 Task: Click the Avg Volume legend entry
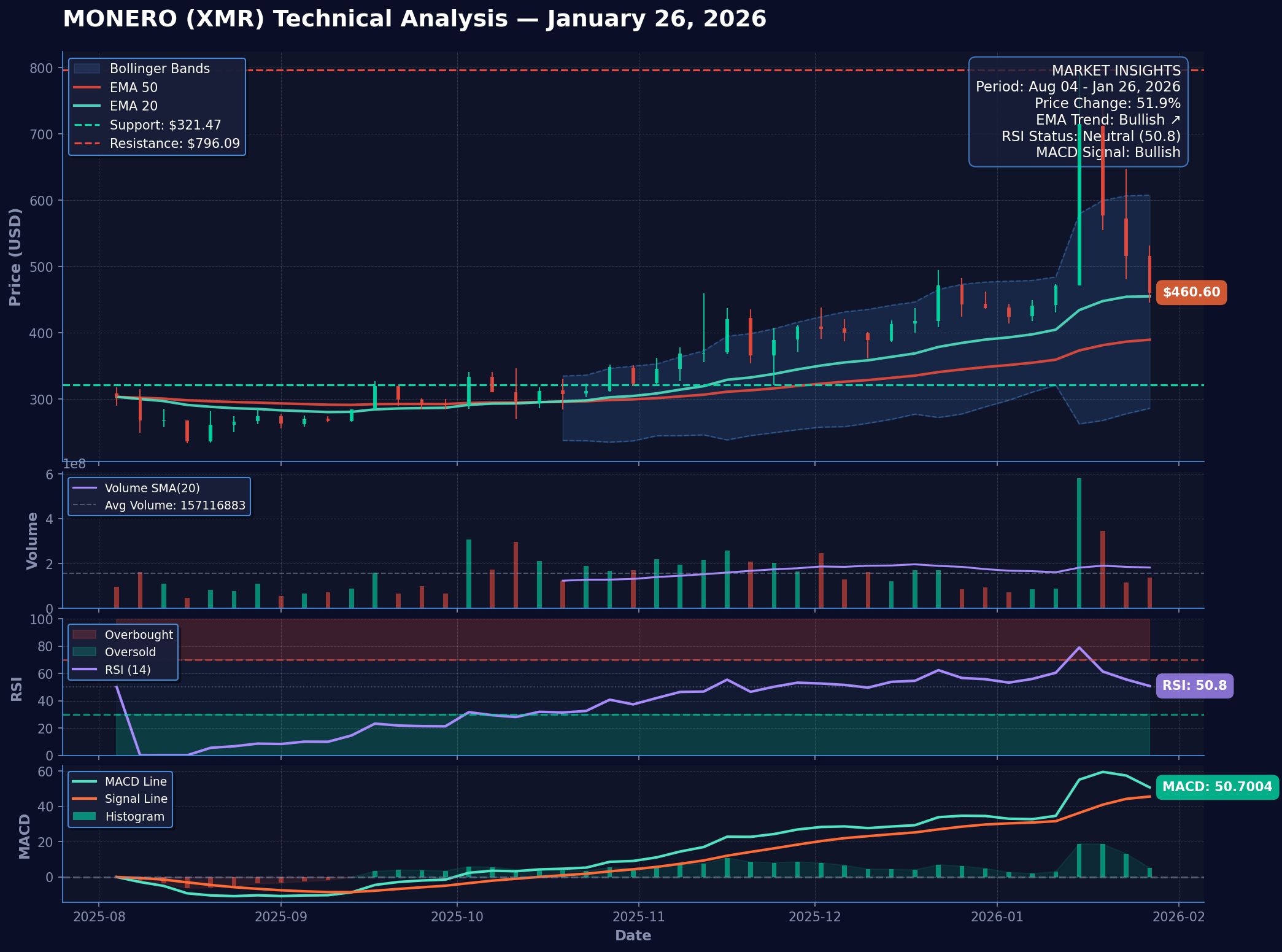coord(174,506)
